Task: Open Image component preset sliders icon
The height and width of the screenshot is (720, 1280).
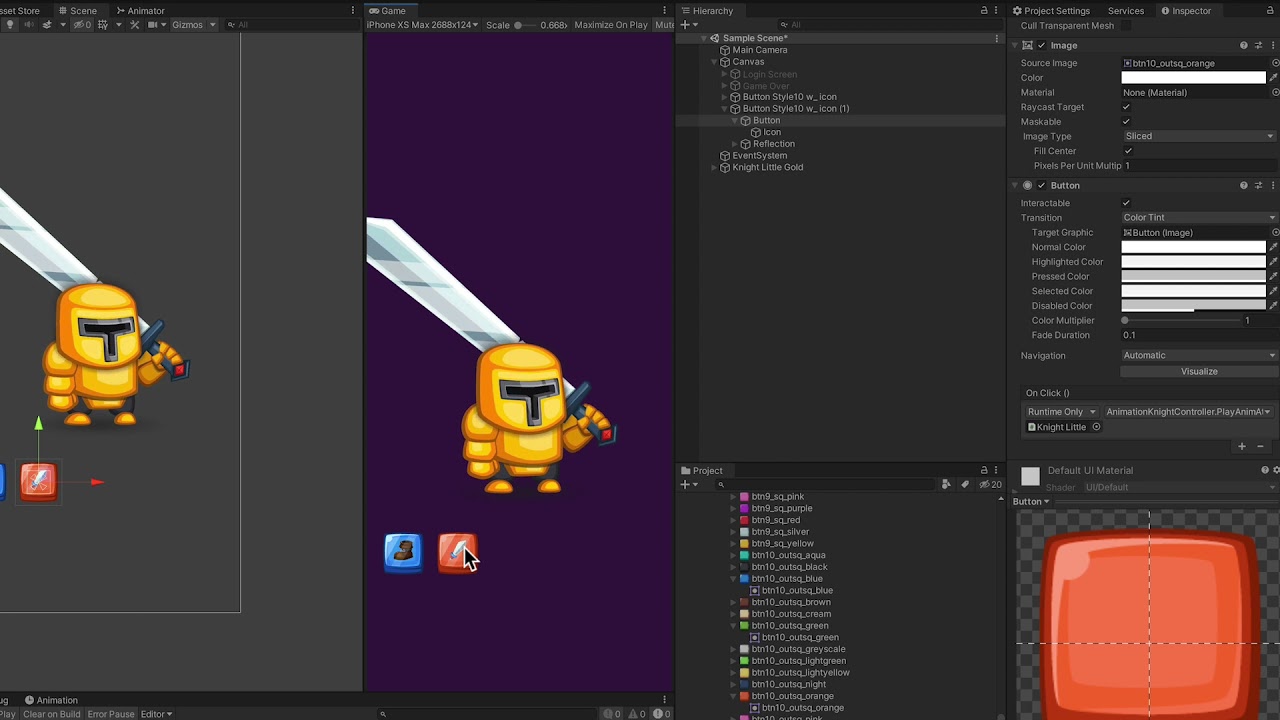Action: (x=1259, y=45)
